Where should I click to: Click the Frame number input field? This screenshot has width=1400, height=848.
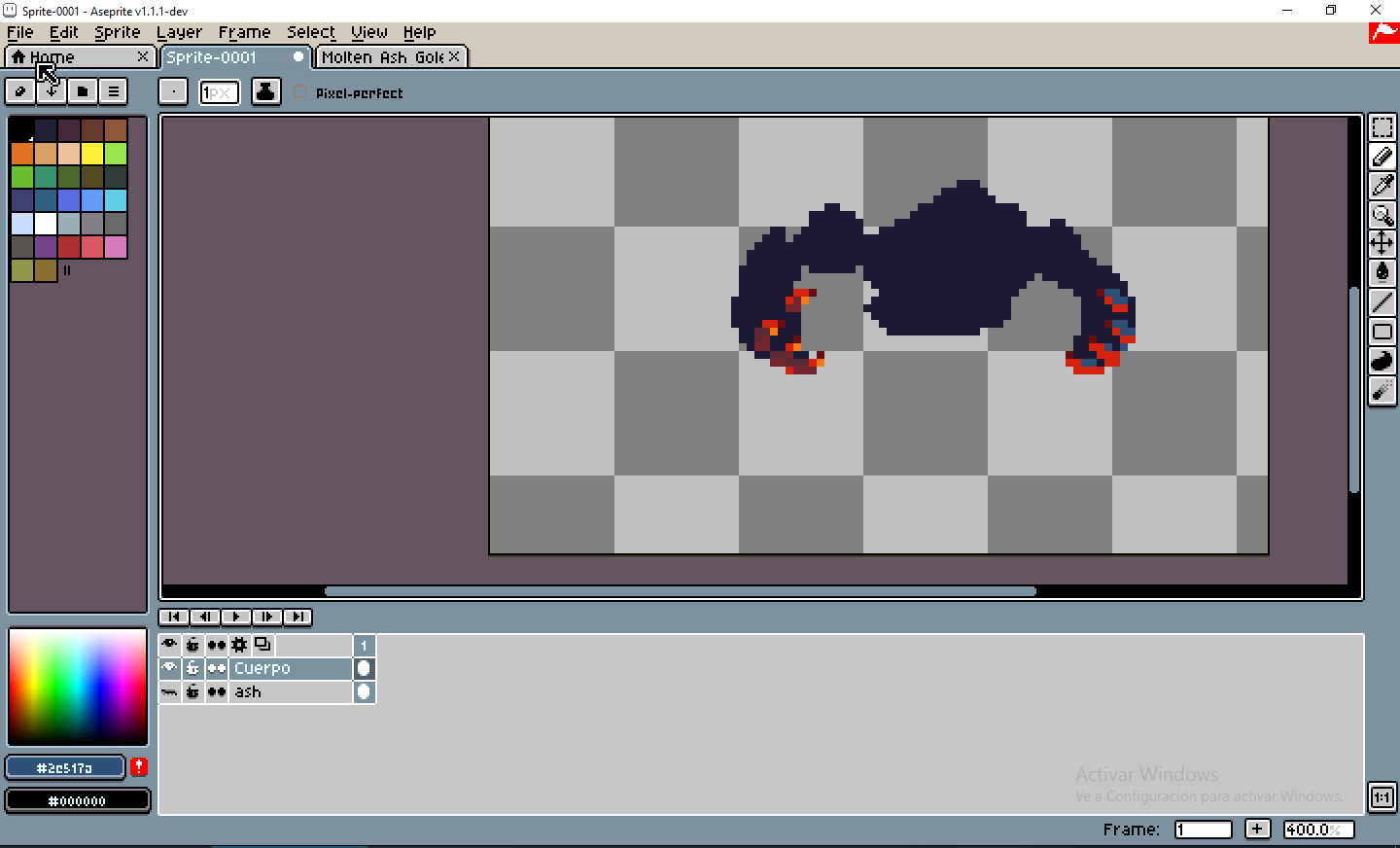point(1203,830)
